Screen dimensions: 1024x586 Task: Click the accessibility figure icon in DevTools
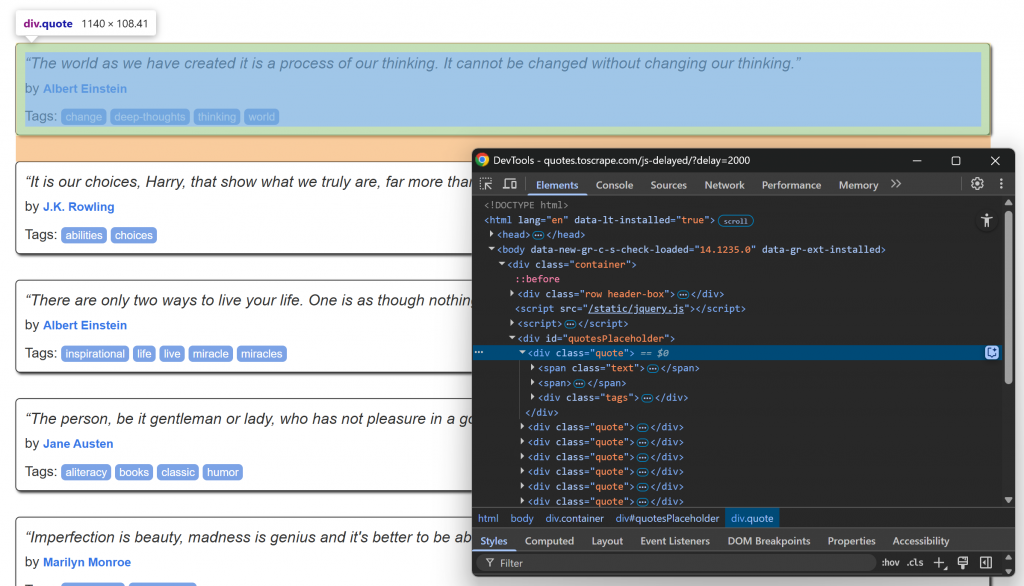986,220
